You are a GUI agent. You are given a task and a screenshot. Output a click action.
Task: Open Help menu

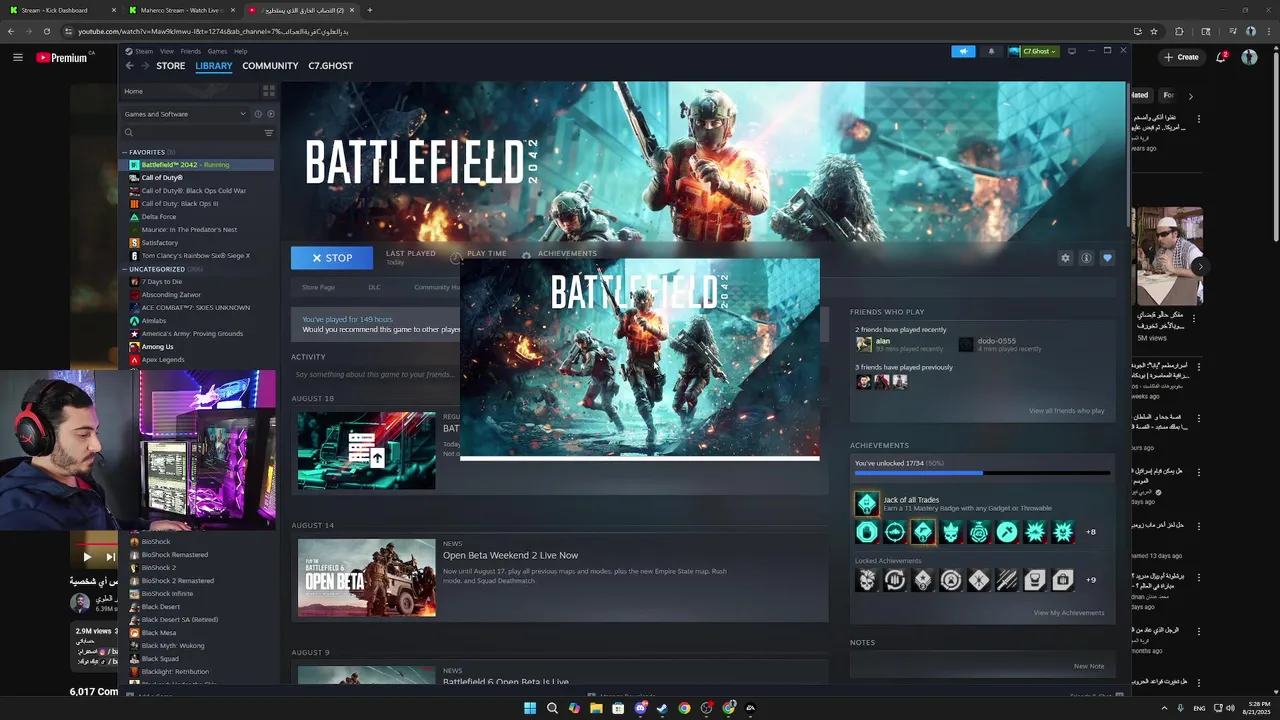(241, 51)
